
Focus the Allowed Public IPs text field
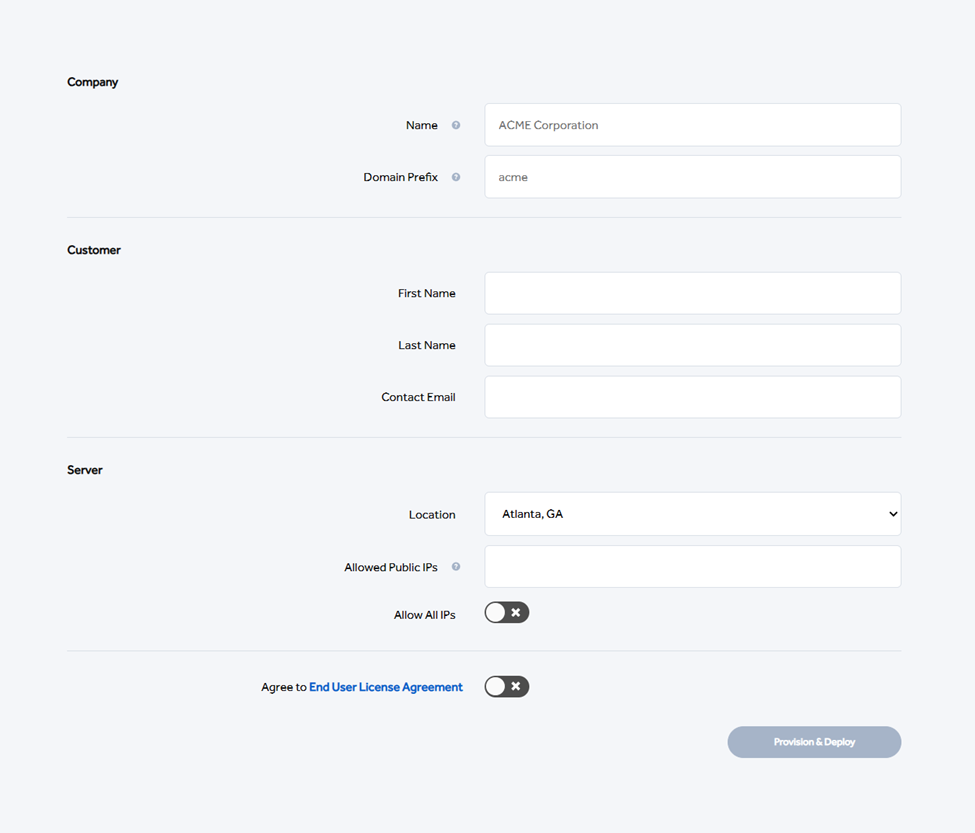pyautogui.click(x=693, y=566)
